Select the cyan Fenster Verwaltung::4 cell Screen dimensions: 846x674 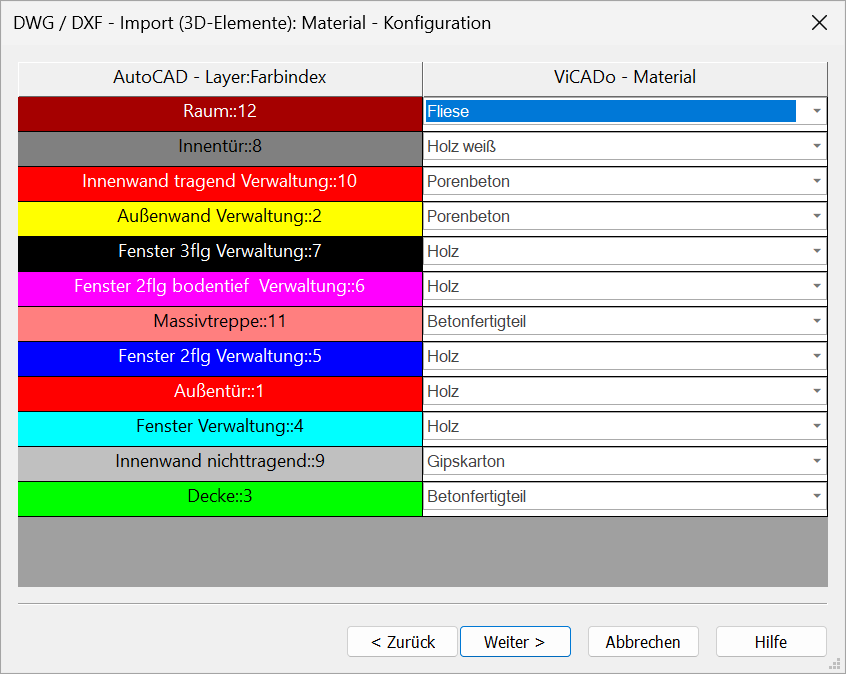(x=220, y=429)
